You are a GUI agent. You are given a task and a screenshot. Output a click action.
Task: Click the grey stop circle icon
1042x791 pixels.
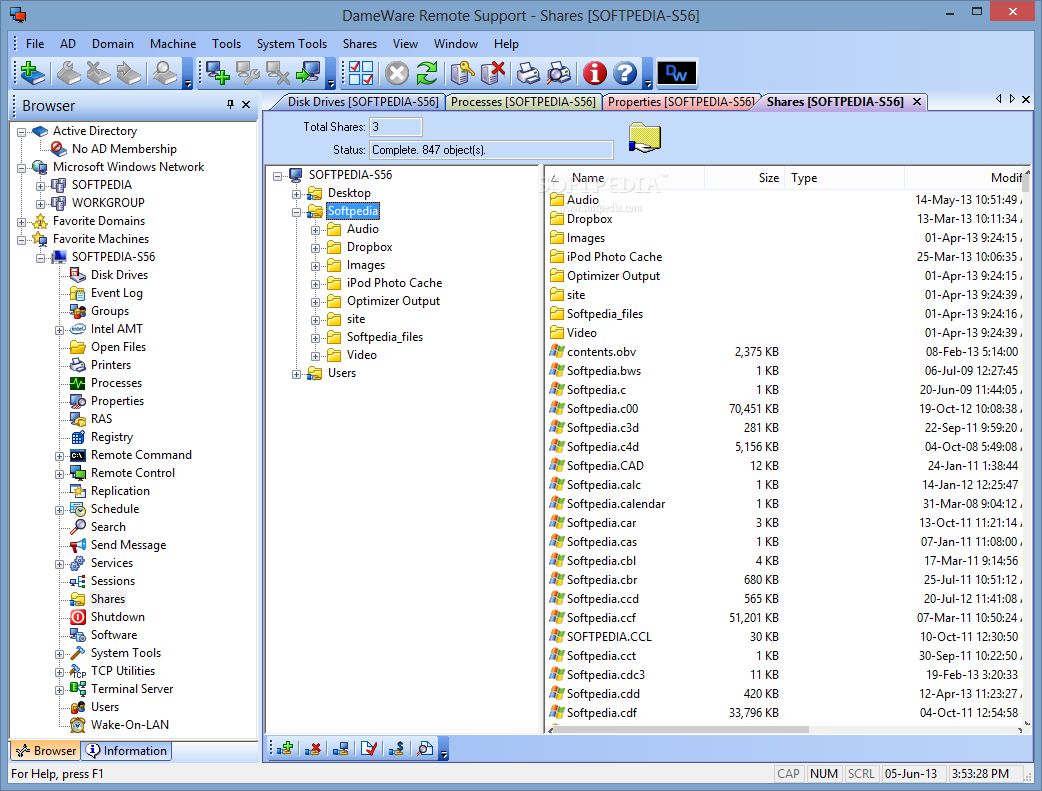[397, 73]
